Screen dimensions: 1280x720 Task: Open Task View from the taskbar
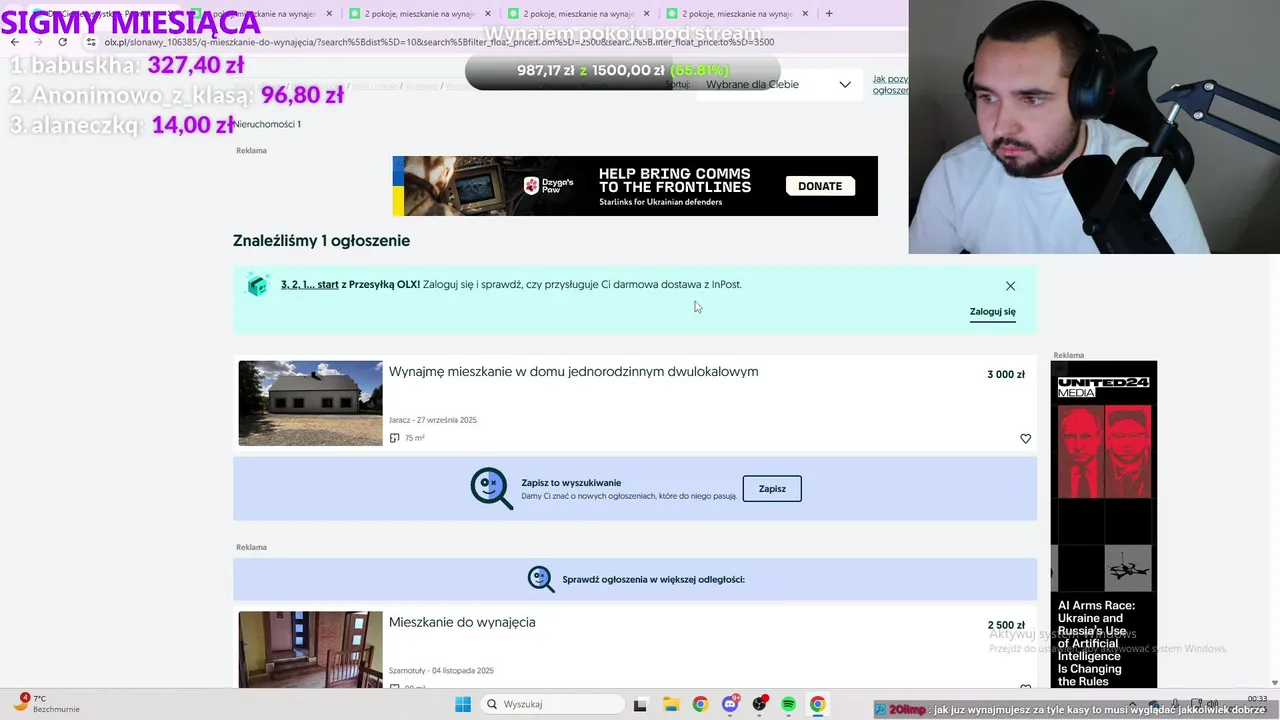640,705
